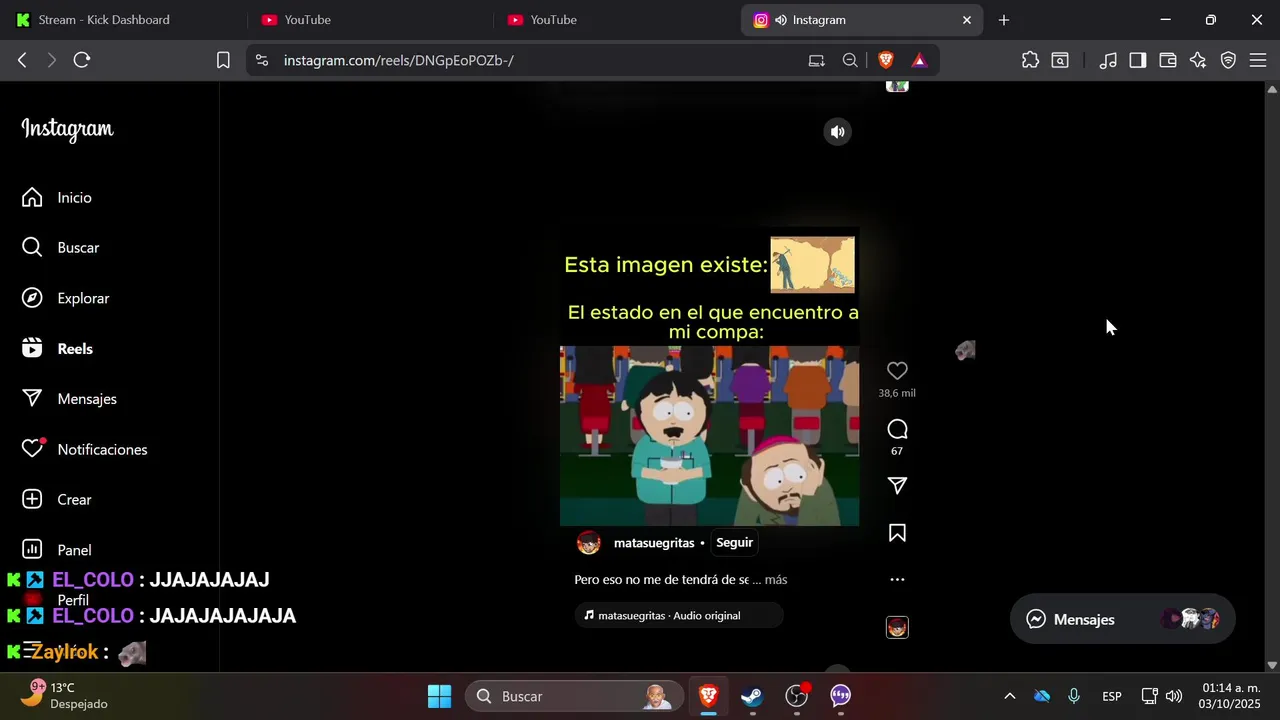This screenshot has height=720, width=1280.
Task: Open the Brave Wallet icon
Action: point(1167,60)
